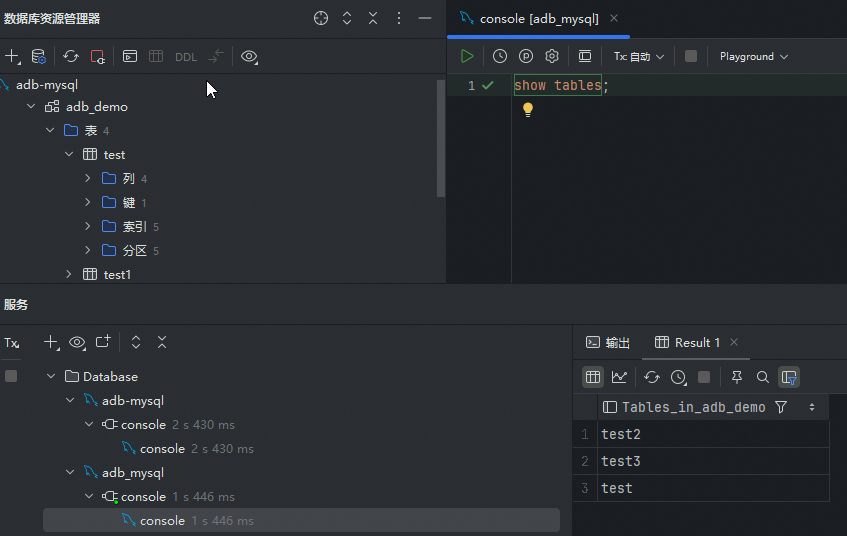Expand the 列 columns folder

coord(88,178)
